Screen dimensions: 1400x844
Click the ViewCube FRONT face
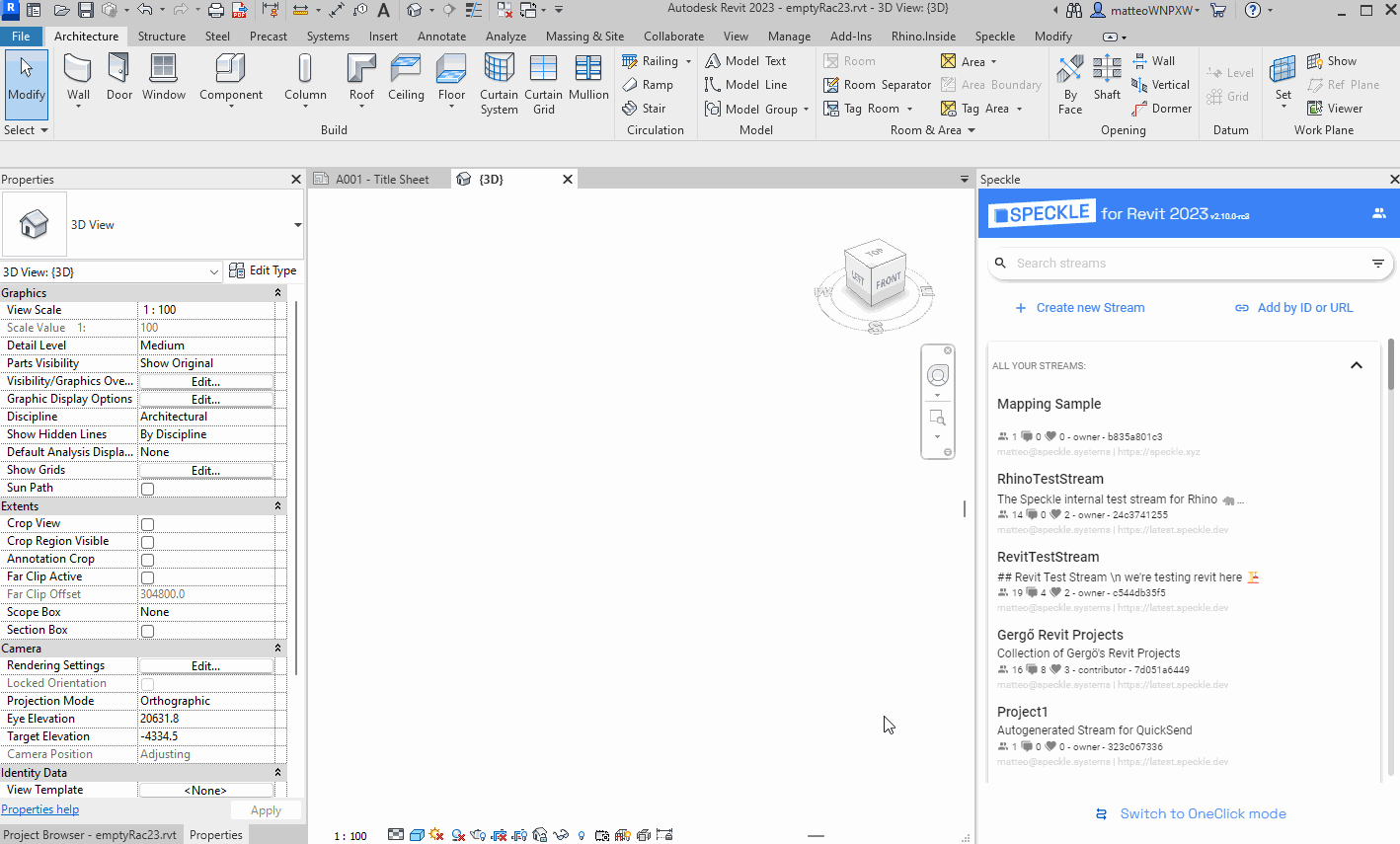[x=889, y=279]
